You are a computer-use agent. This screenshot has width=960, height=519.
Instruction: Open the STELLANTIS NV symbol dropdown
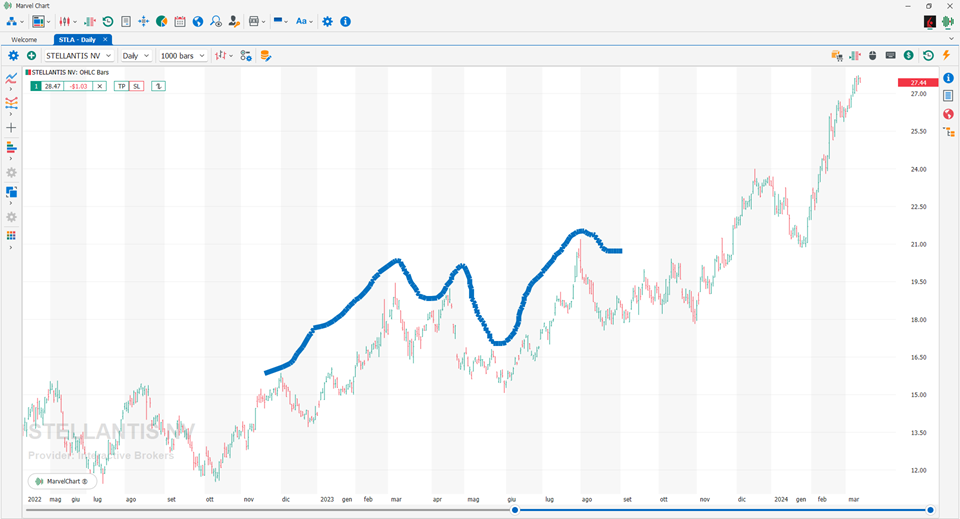79,56
